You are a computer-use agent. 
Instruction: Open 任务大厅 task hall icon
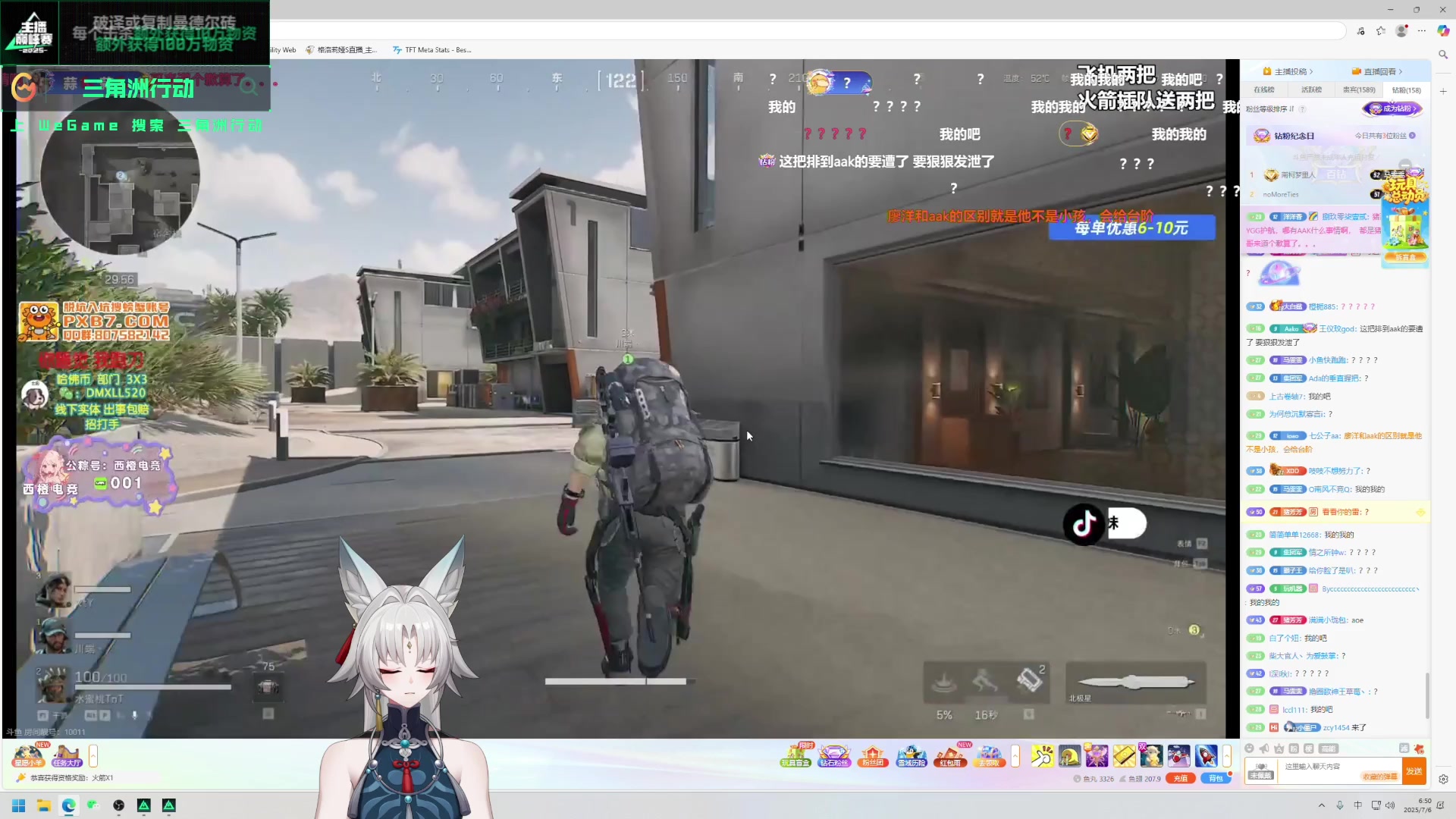click(67, 755)
